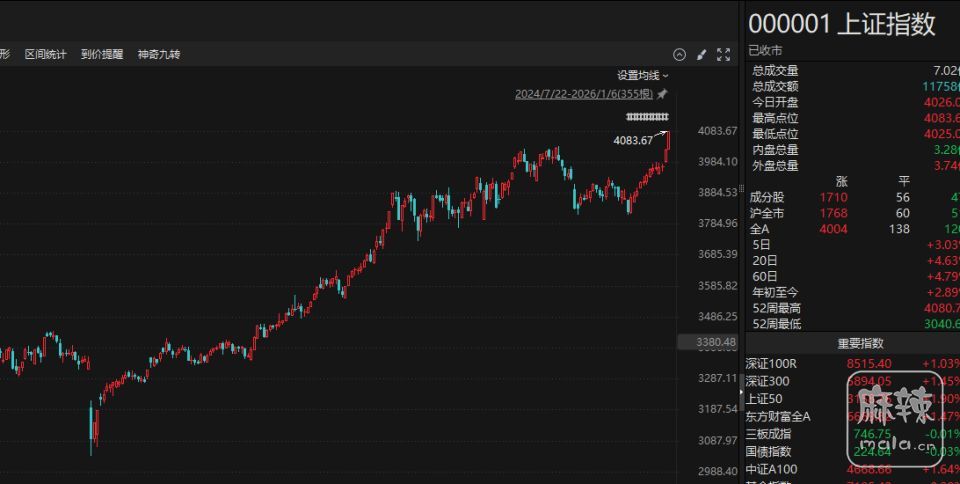This screenshot has width=960, height=484.
Task: Click 国债指数 in the index list
Action: (x=770, y=452)
